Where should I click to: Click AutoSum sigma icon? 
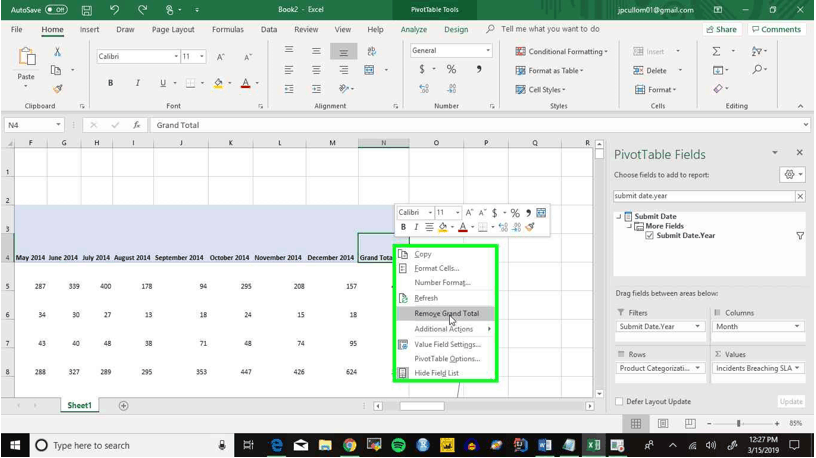pyautogui.click(x=717, y=51)
